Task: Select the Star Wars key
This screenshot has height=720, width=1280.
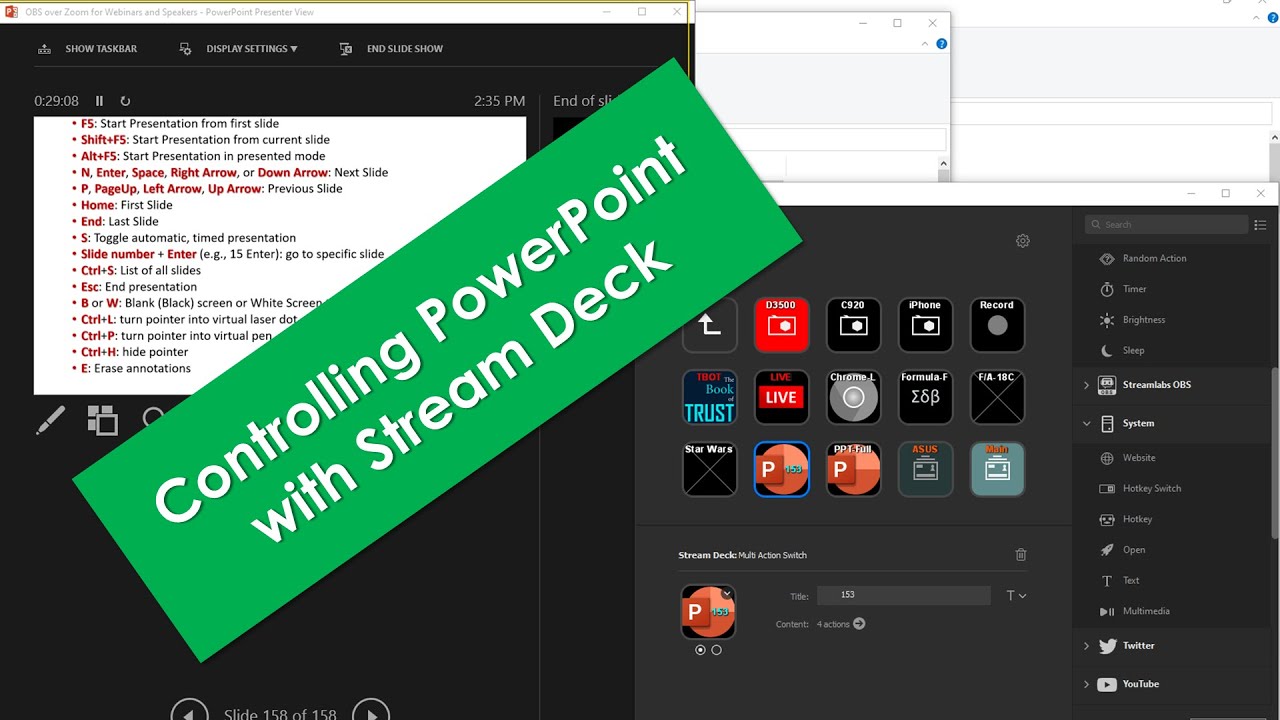Action: [x=709, y=469]
